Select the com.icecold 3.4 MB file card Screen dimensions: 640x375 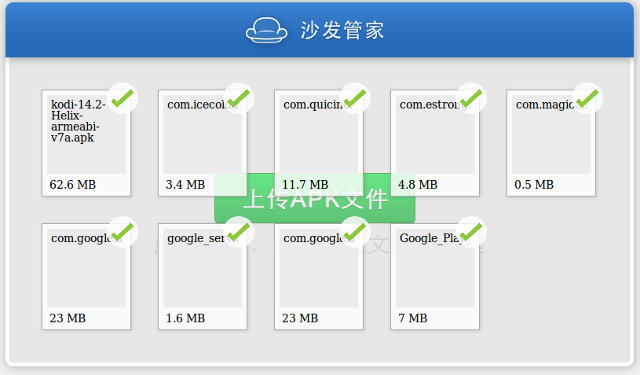click(202, 143)
